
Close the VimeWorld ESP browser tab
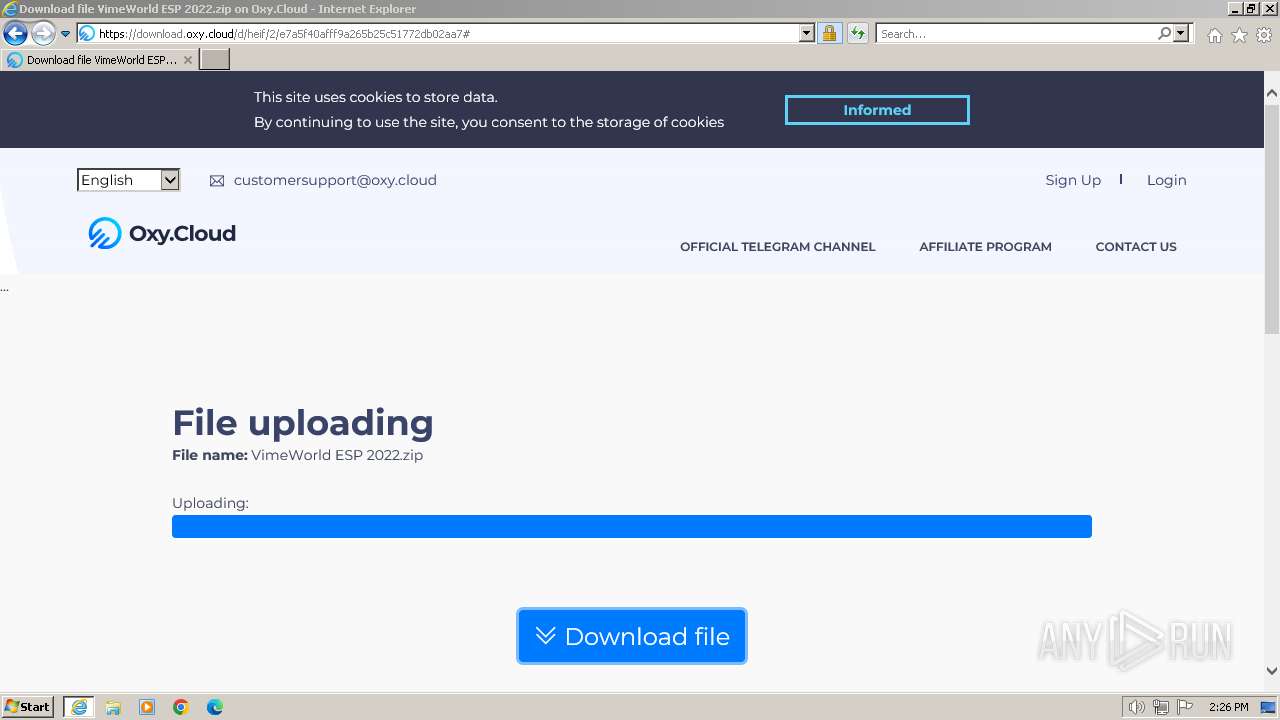coord(187,60)
